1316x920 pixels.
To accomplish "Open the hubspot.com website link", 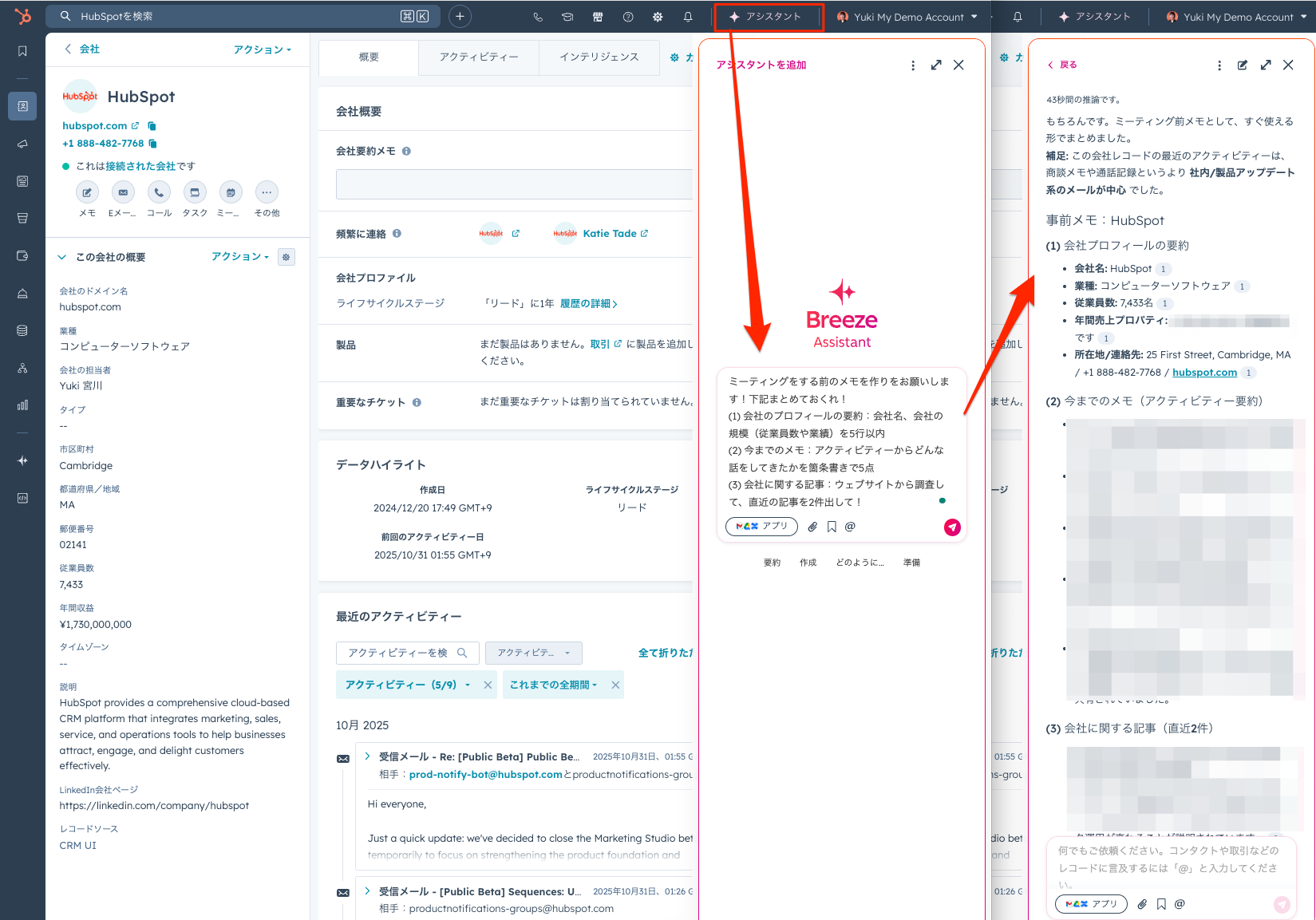I will point(96,125).
